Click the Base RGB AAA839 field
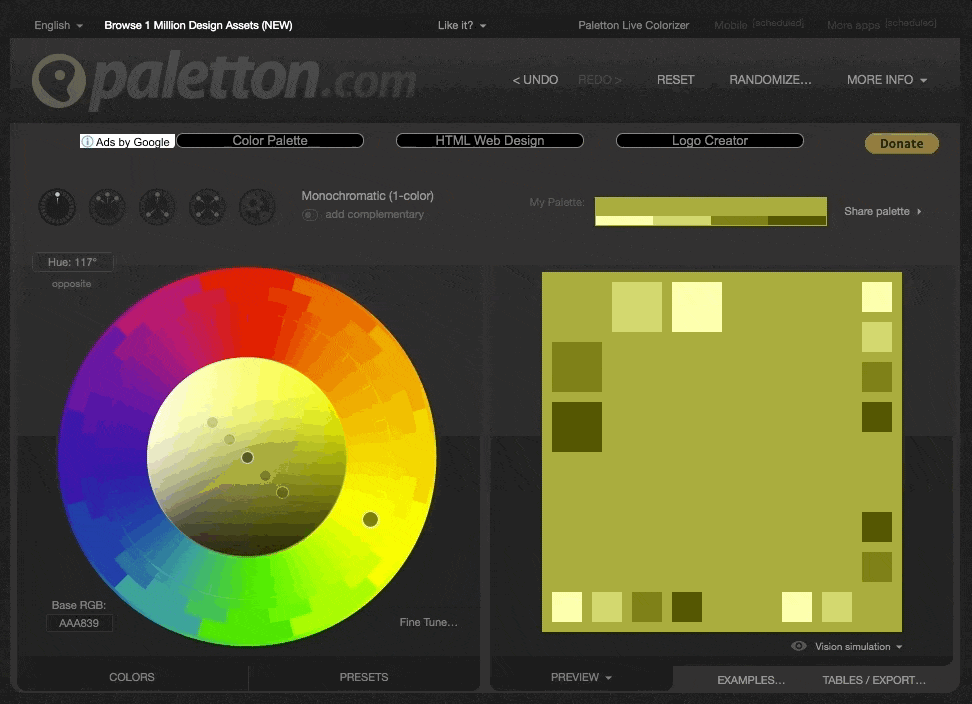The height and width of the screenshot is (704, 972). [x=79, y=623]
